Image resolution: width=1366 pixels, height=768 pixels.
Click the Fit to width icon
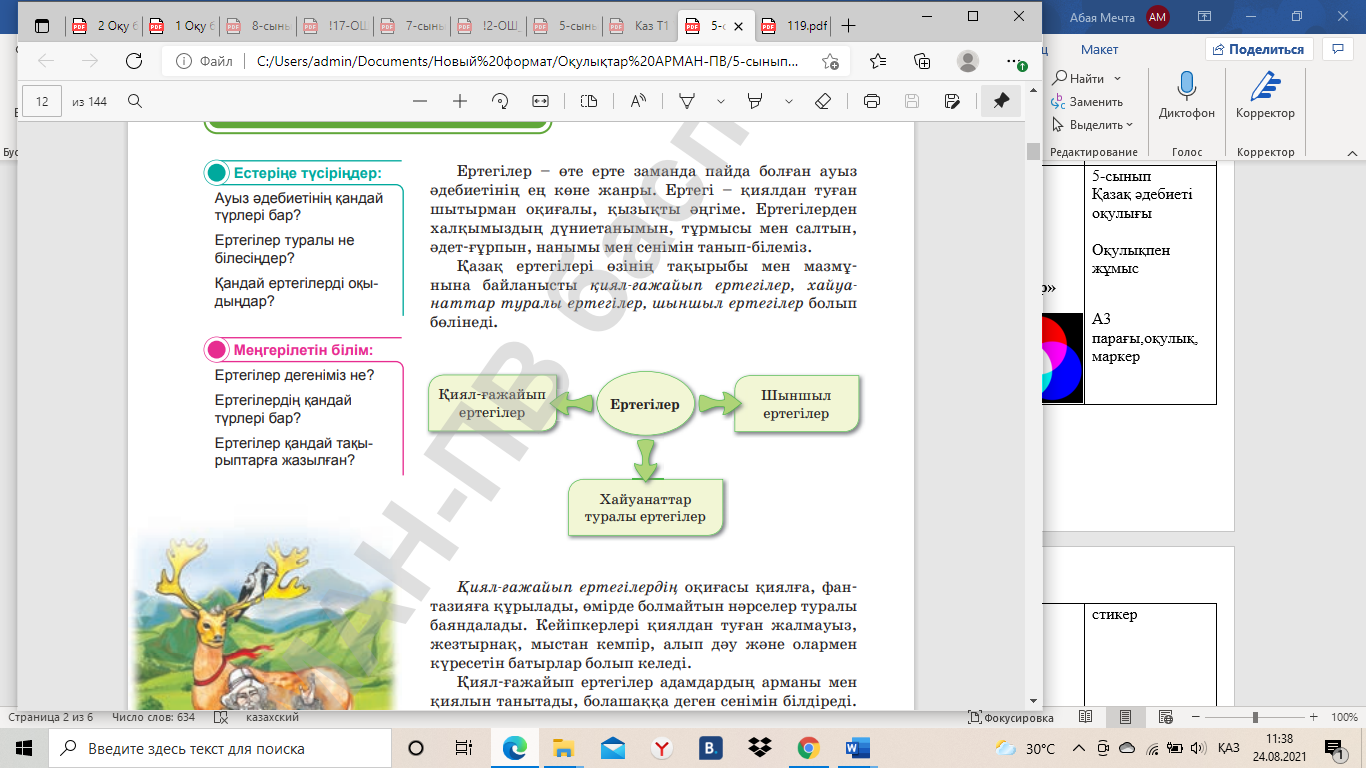[541, 101]
